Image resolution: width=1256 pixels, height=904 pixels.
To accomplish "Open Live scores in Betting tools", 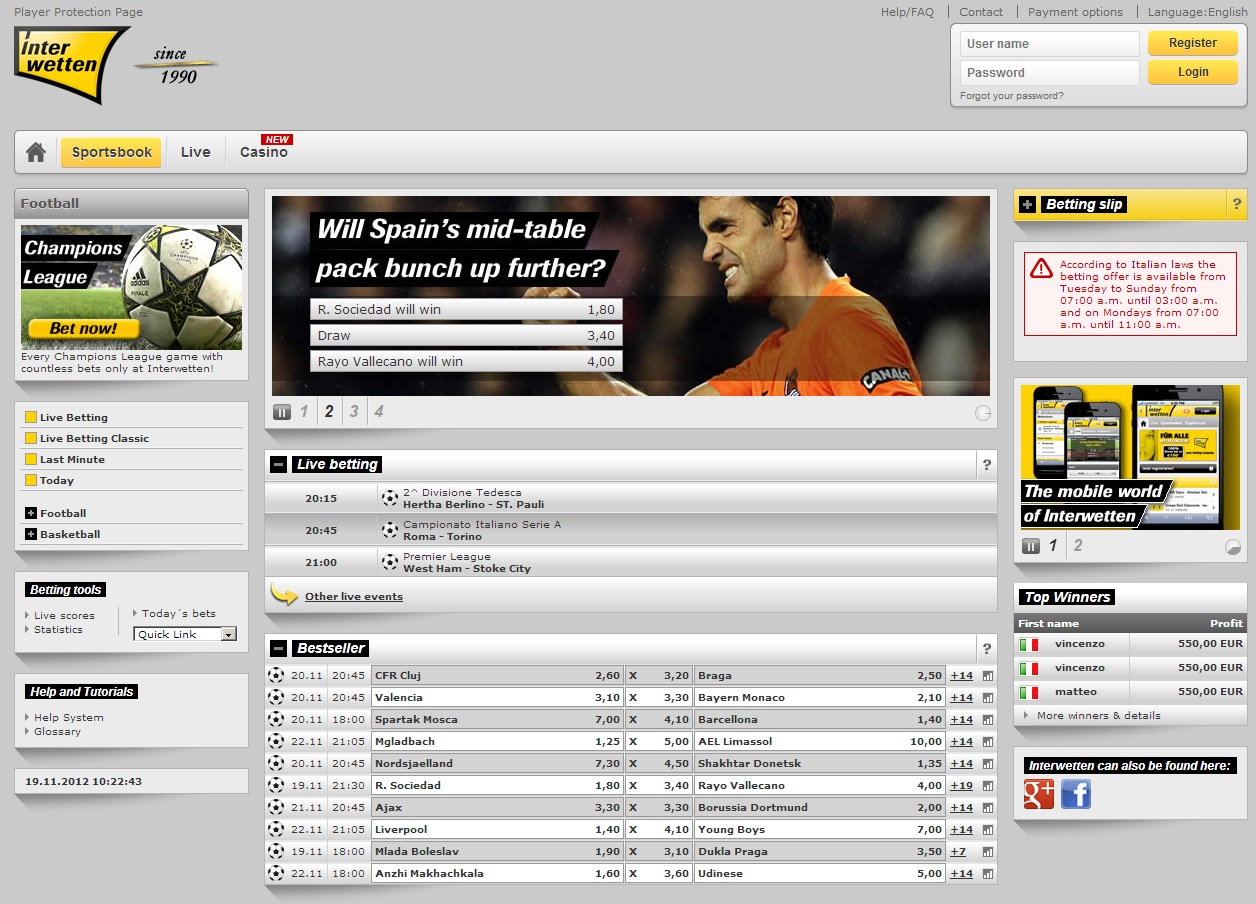I will coord(64,615).
